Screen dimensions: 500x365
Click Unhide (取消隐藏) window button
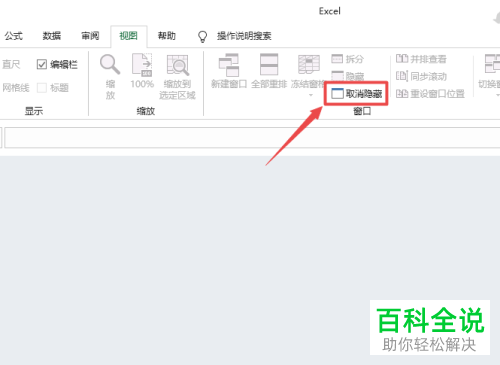357,94
